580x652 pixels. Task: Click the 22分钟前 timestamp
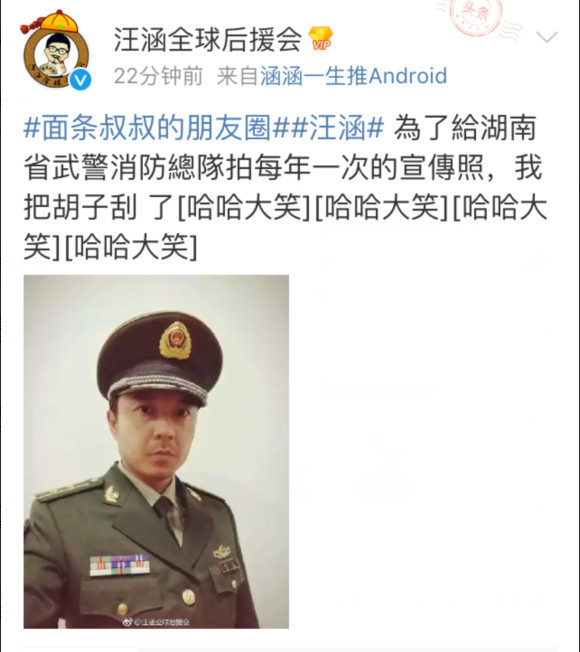click(x=158, y=76)
